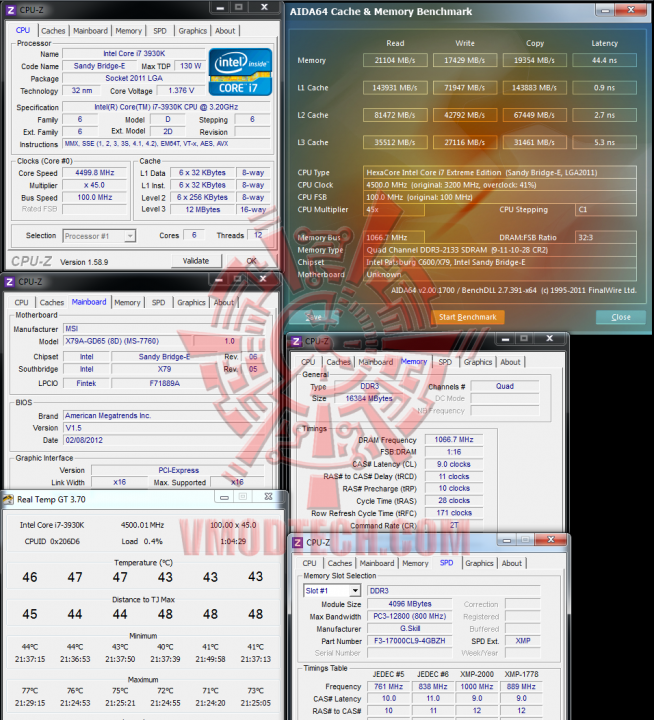Click the BIOS Brand American Megatrends Inc.
The width and height of the screenshot is (654, 720).
(164, 416)
